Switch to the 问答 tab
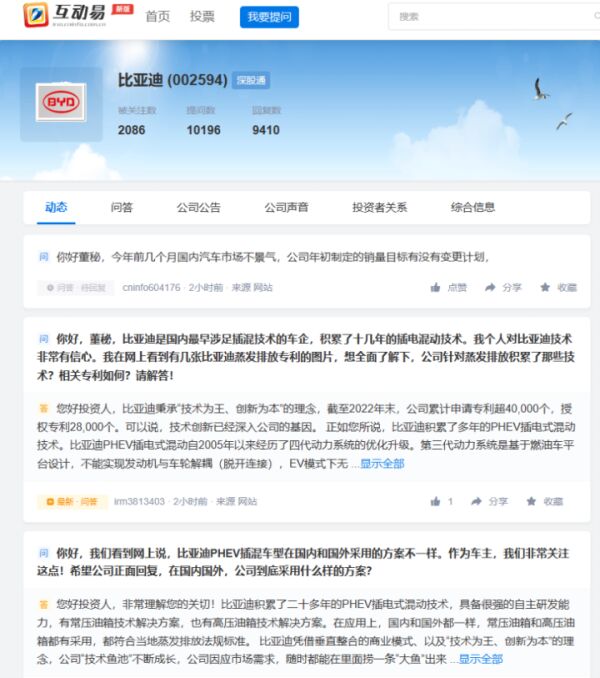Viewport: 600px width, 678px height. pyautogui.click(x=122, y=207)
